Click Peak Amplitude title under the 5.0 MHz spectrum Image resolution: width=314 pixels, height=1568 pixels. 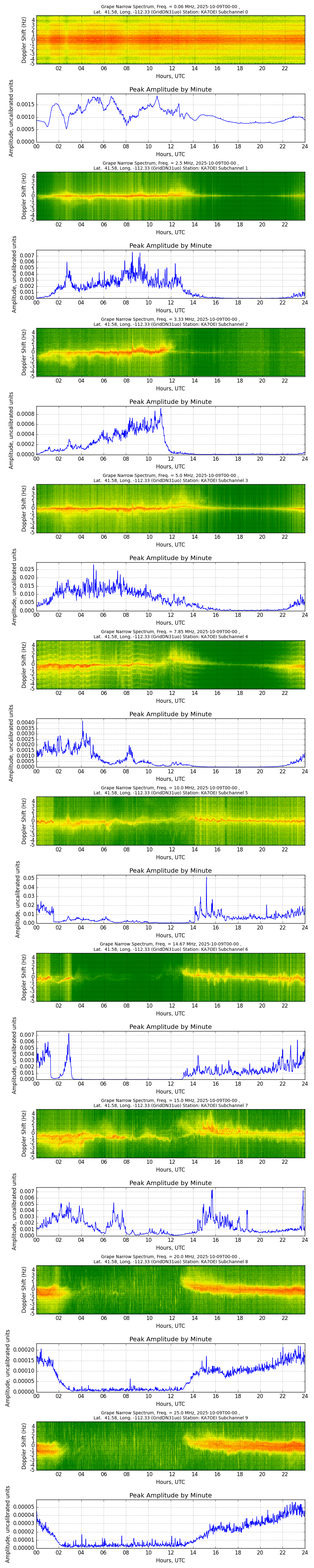[171, 558]
